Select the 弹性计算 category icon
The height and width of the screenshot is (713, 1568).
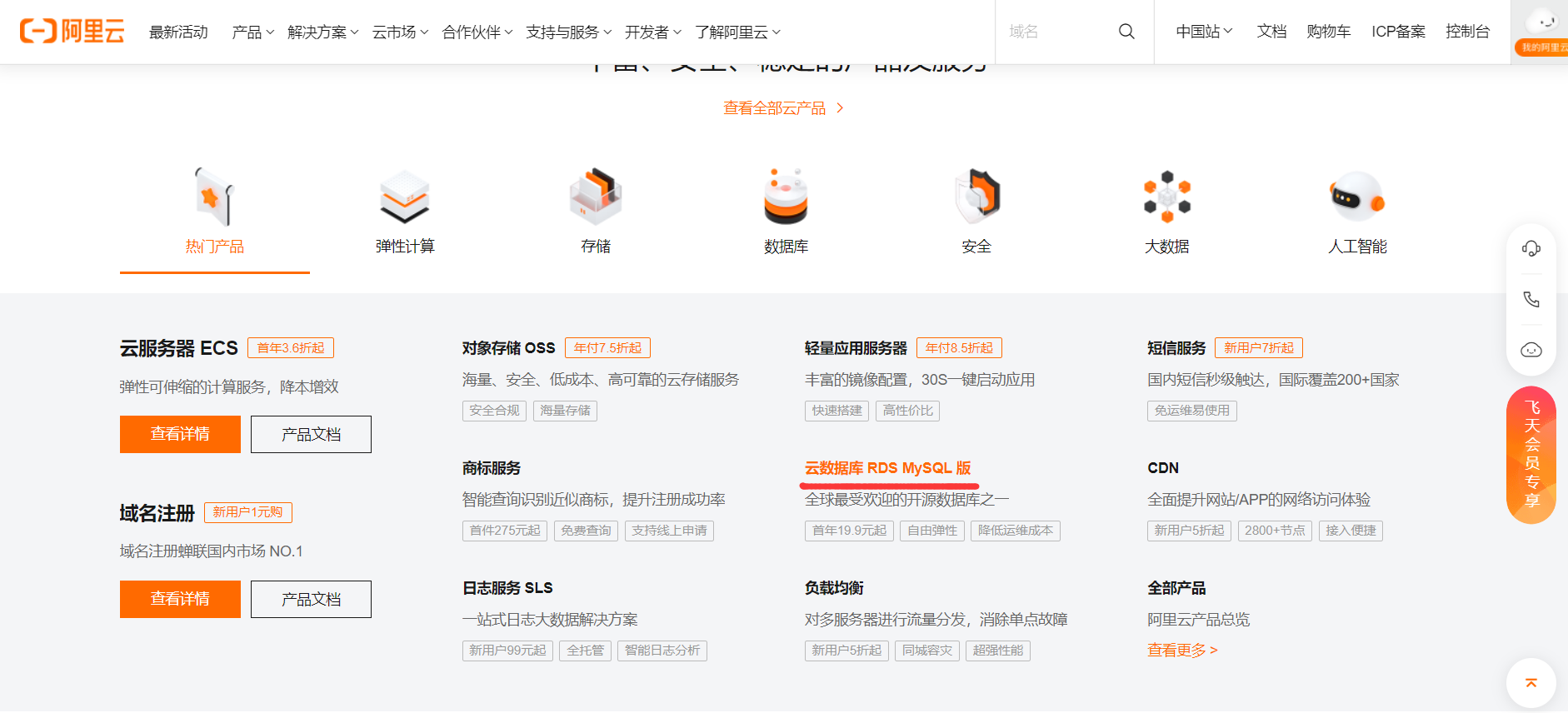point(405,197)
